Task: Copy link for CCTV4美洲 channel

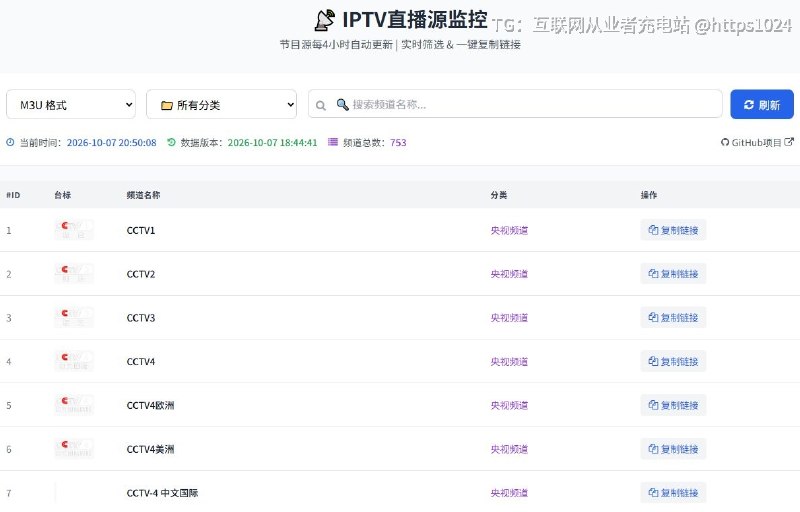Action: tap(673, 449)
